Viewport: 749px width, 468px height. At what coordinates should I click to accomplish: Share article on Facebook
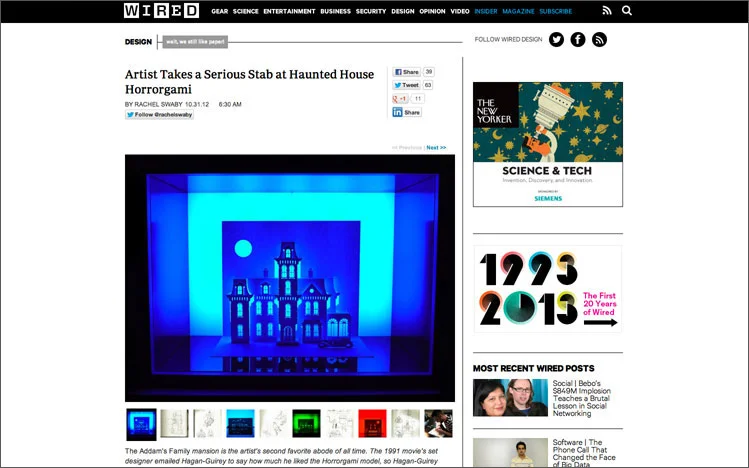click(407, 72)
